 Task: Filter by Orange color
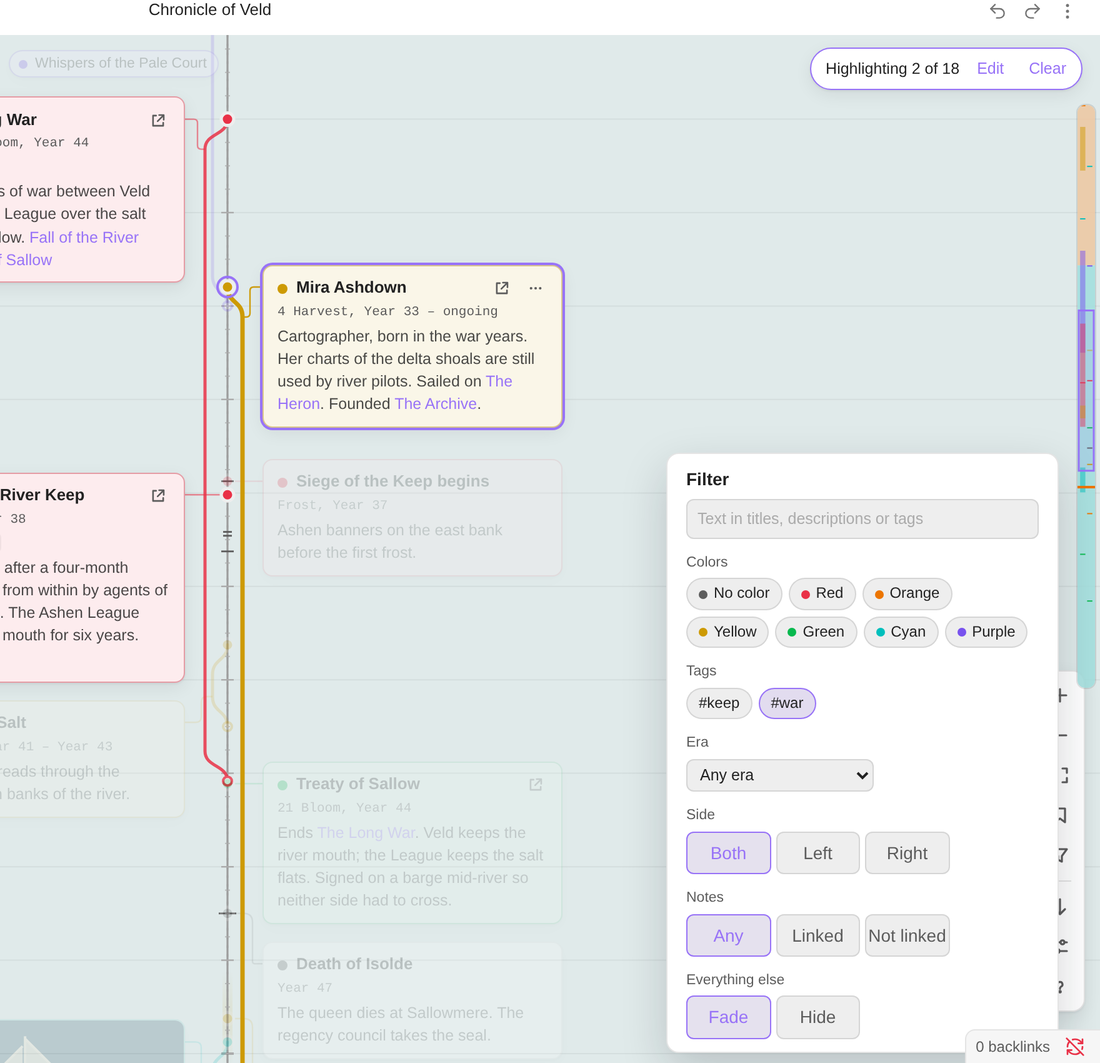pyautogui.click(x=907, y=594)
